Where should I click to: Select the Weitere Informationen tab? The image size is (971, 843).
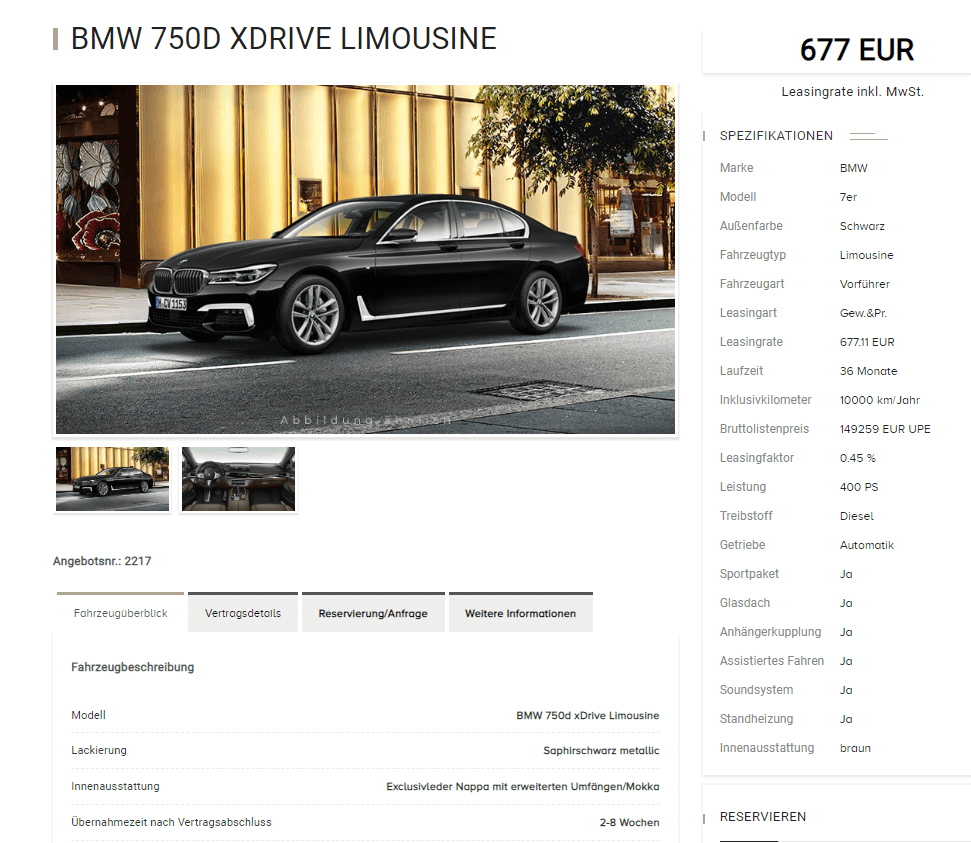(520, 613)
